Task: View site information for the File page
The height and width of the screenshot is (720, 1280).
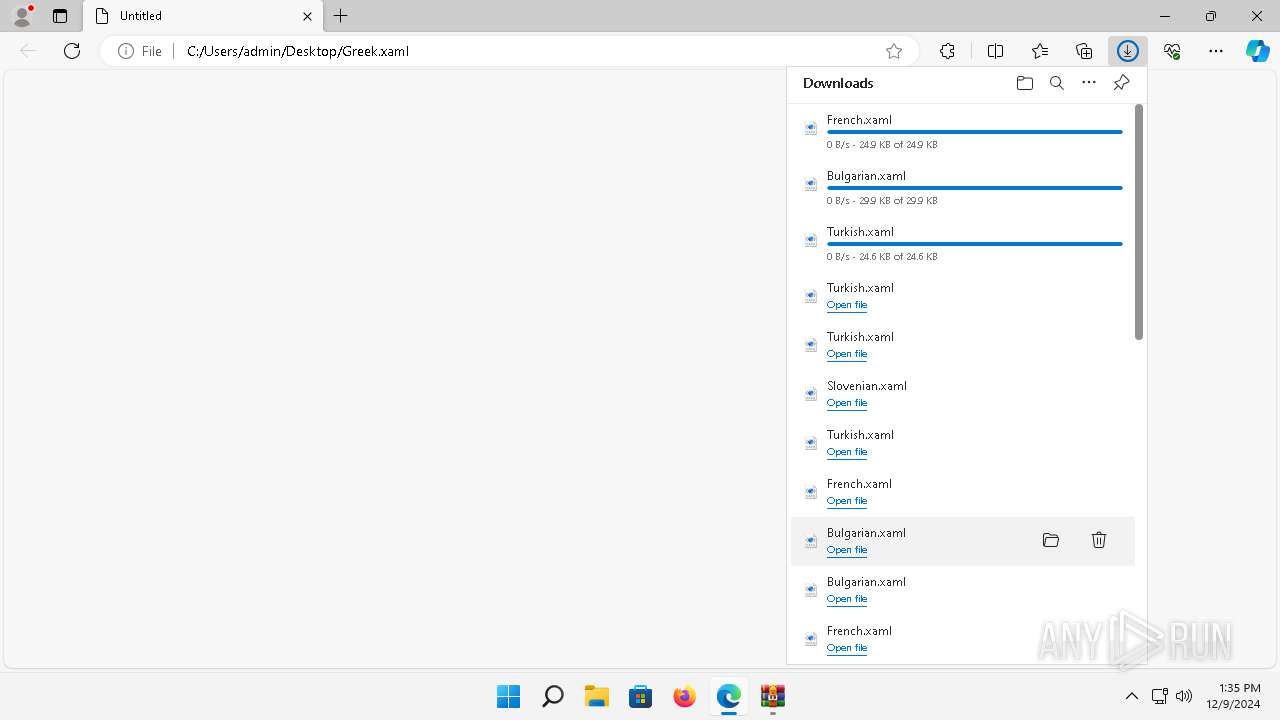Action: coord(140,51)
